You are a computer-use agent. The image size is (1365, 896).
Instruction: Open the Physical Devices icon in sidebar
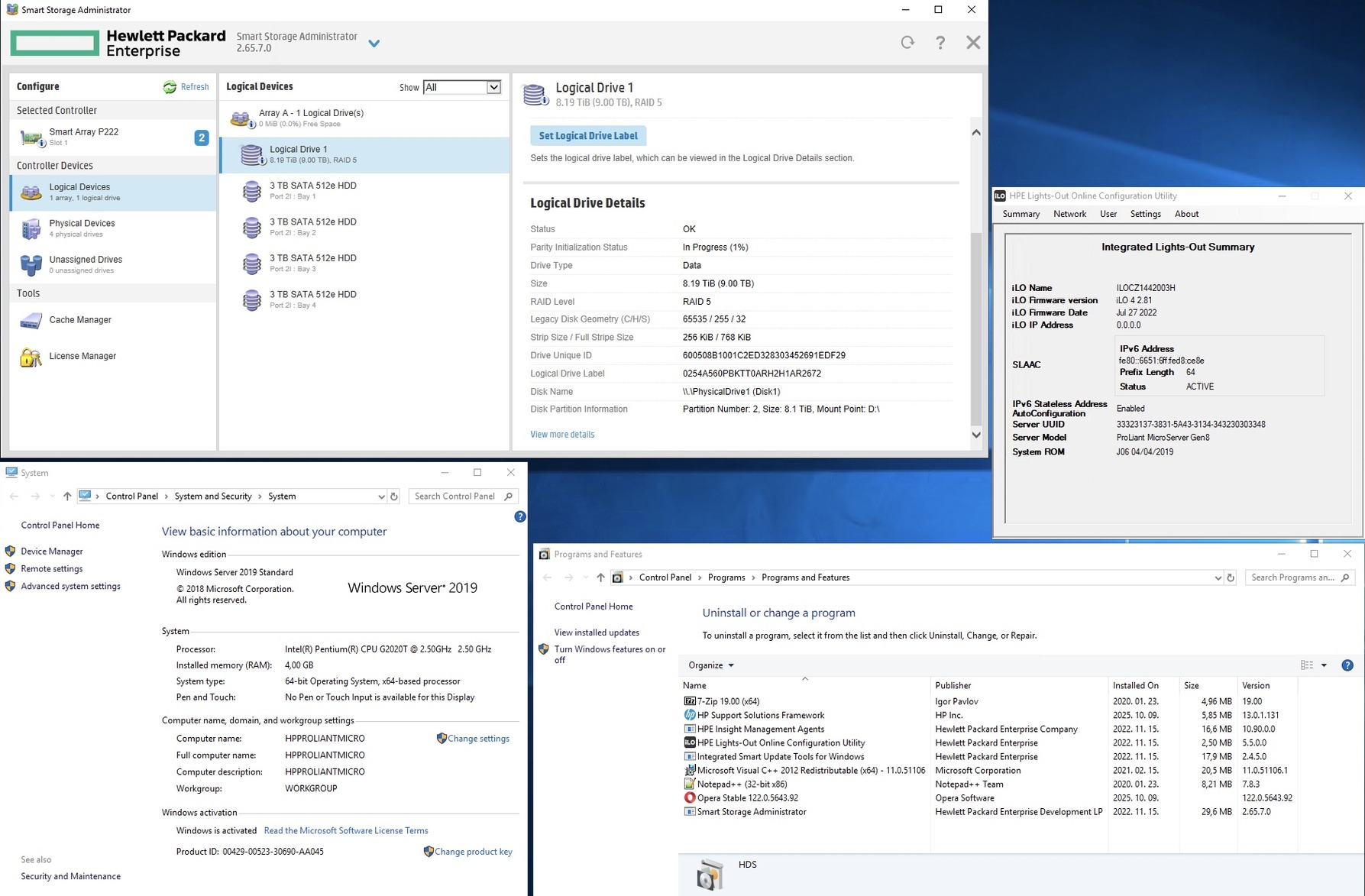coord(31,228)
